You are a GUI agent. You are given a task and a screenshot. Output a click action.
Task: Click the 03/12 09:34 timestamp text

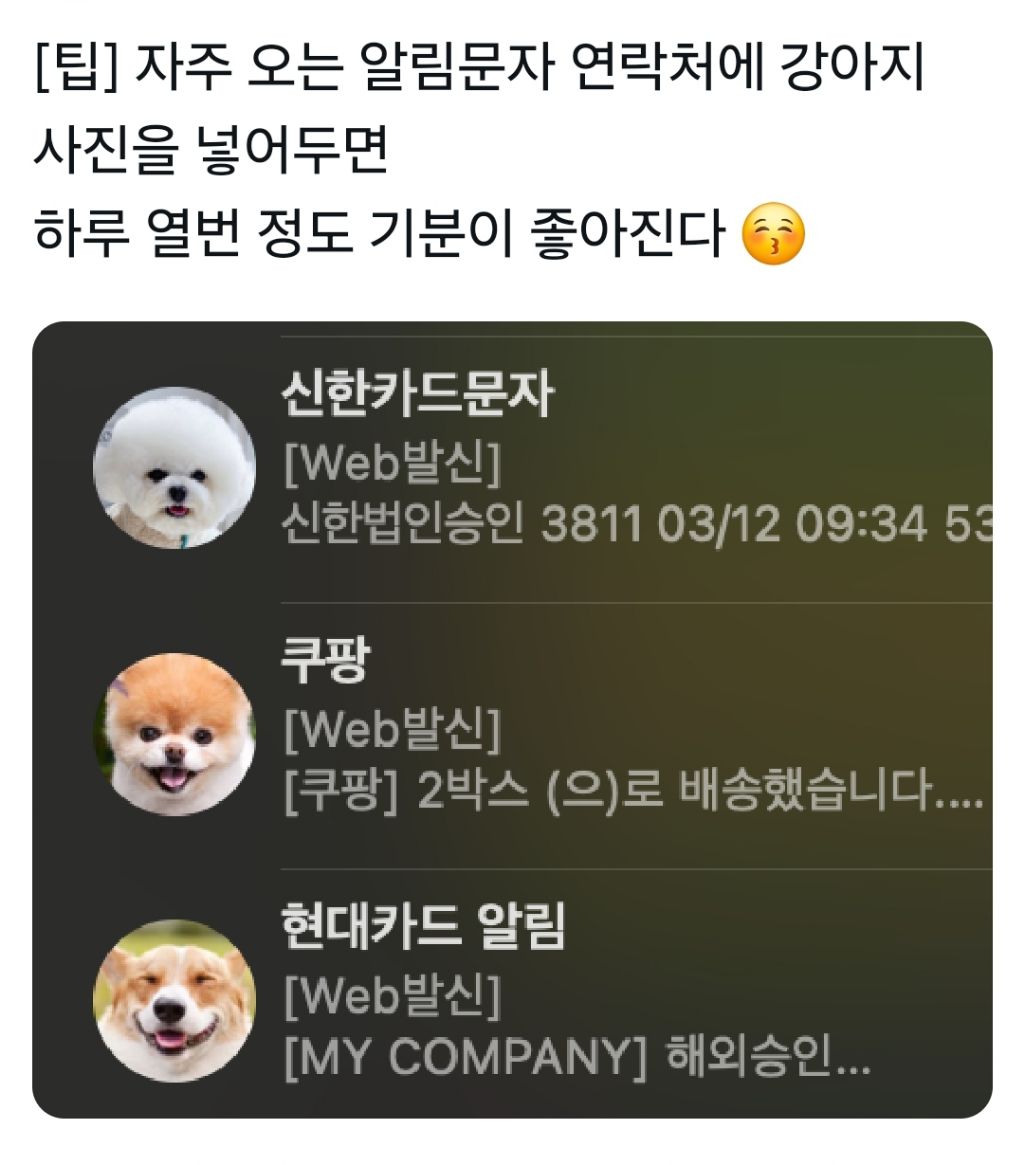coord(793,523)
